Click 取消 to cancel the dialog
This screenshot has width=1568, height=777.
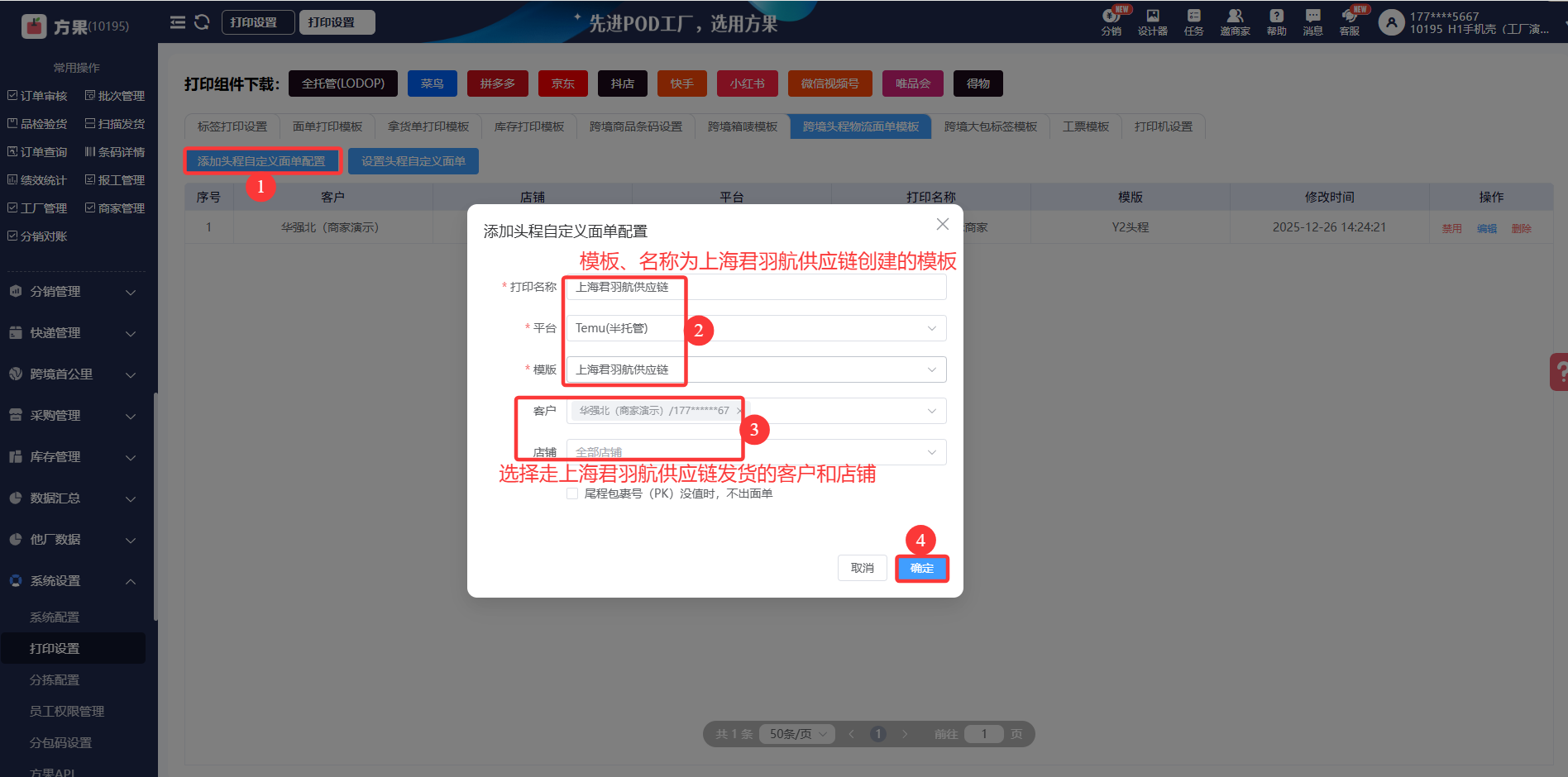(863, 569)
